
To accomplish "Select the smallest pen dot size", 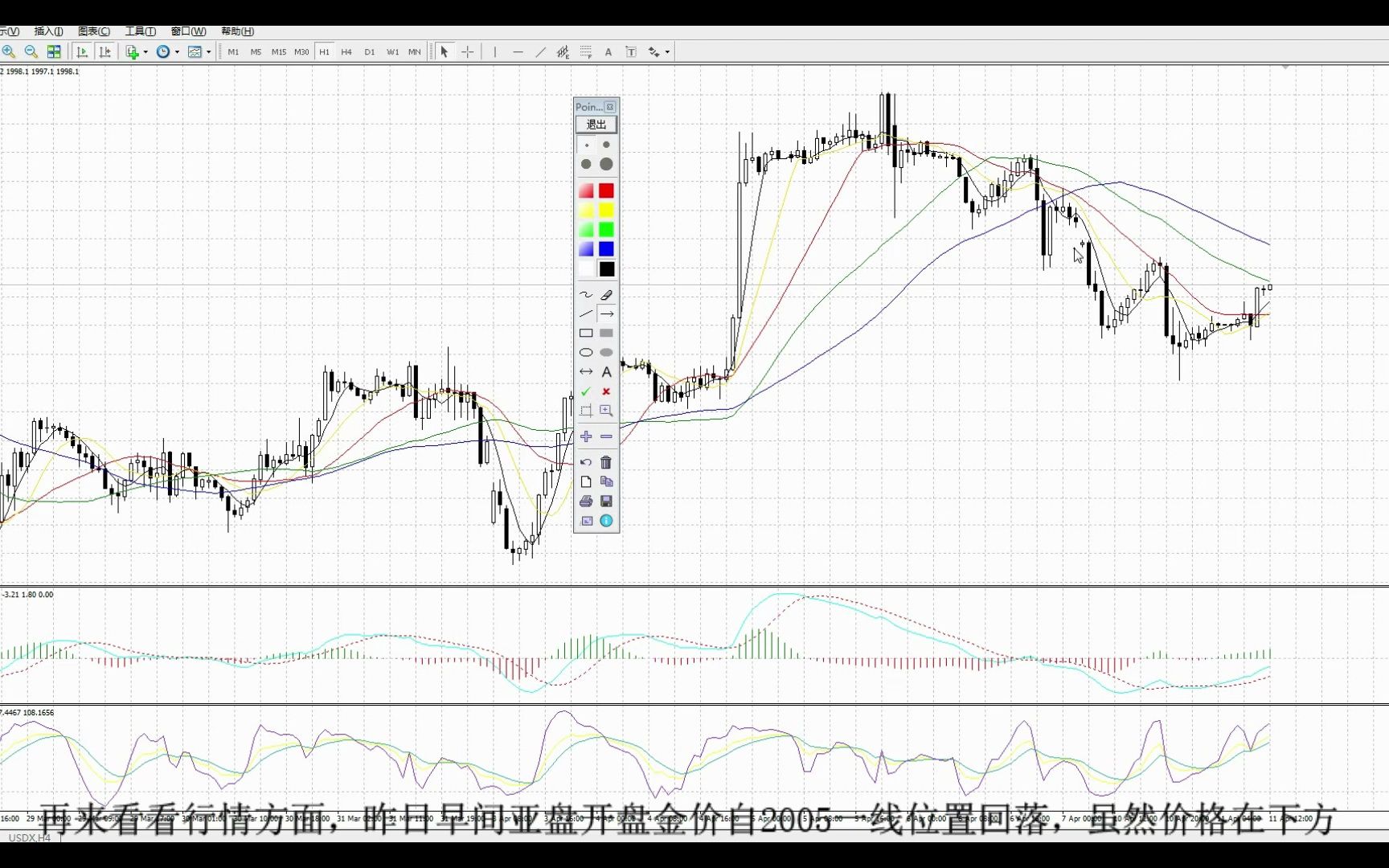I will [x=587, y=145].
